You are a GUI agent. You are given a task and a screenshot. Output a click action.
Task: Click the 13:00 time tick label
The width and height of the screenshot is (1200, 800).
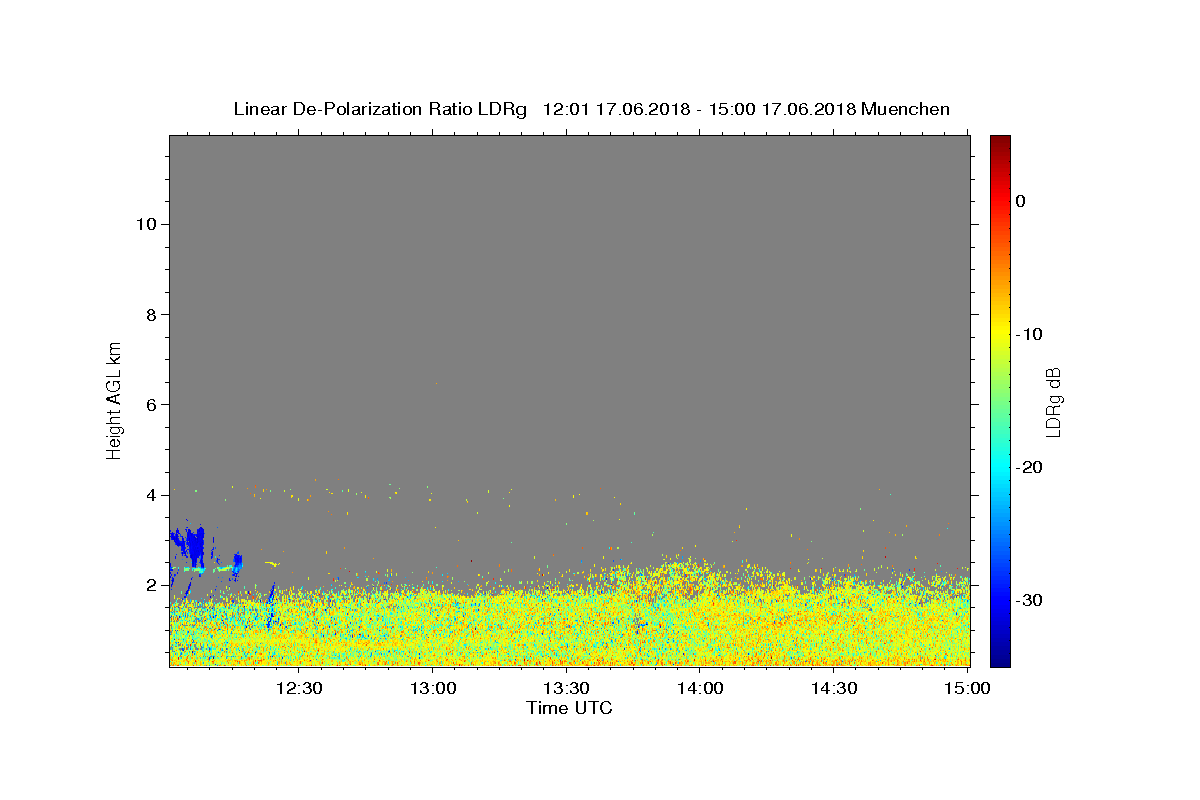point(433,688)
